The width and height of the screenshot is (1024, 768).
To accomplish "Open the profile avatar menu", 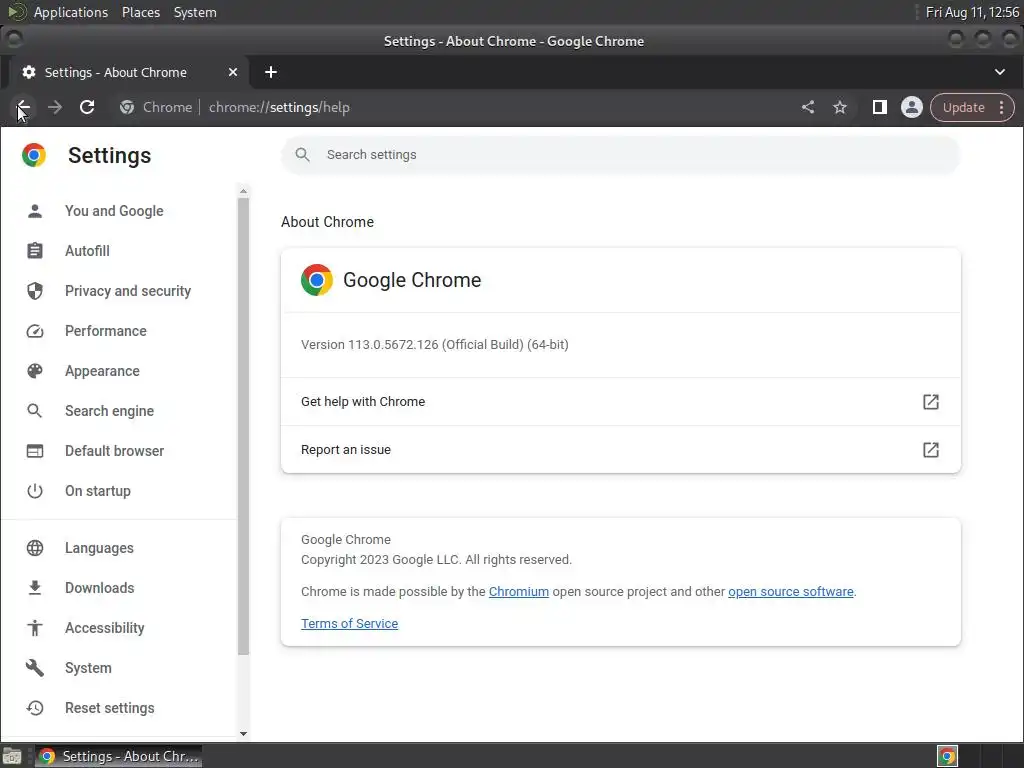I will (912, 107).
